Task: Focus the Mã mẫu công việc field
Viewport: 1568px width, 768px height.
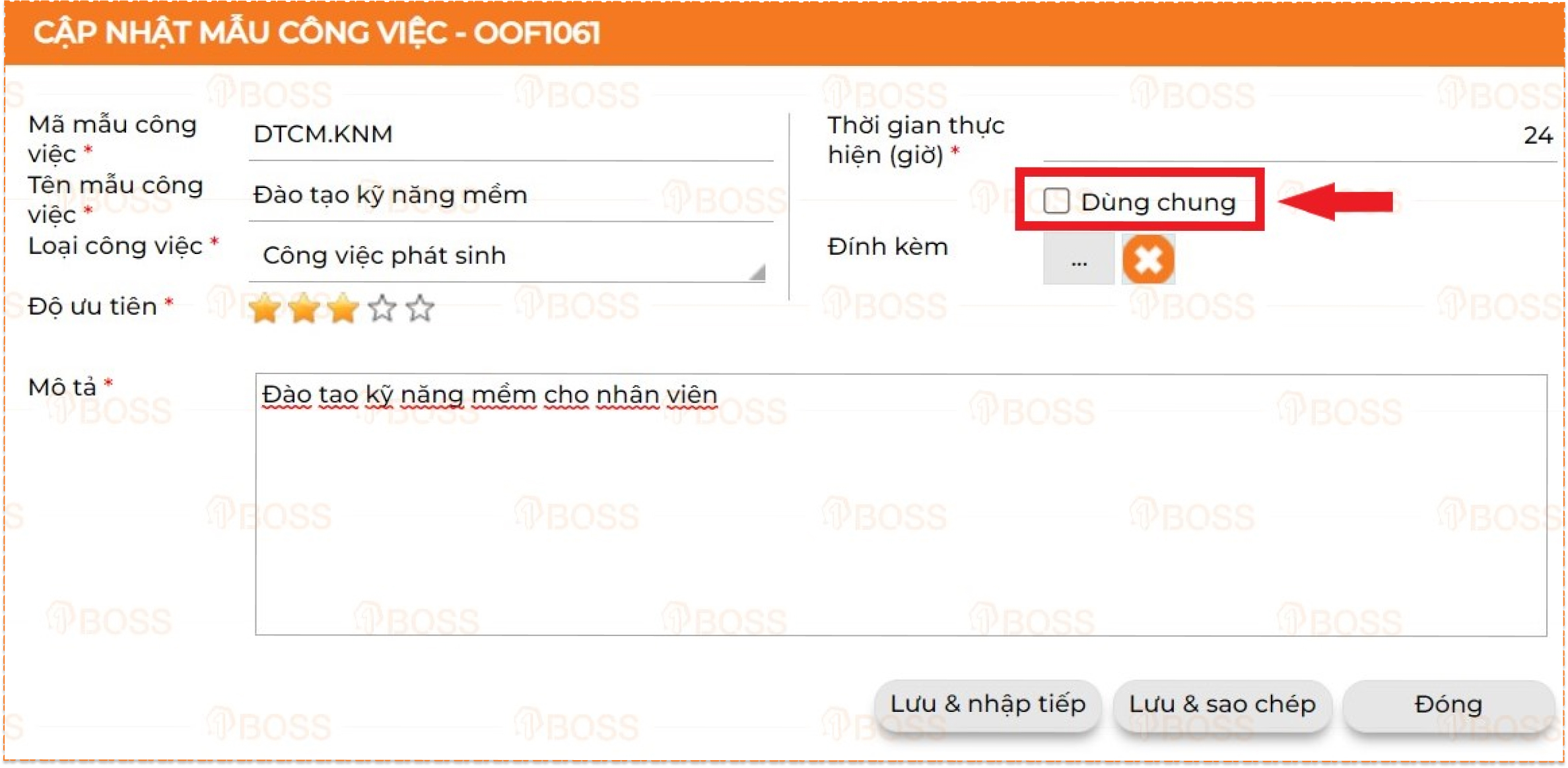Action: coord(511,135)
